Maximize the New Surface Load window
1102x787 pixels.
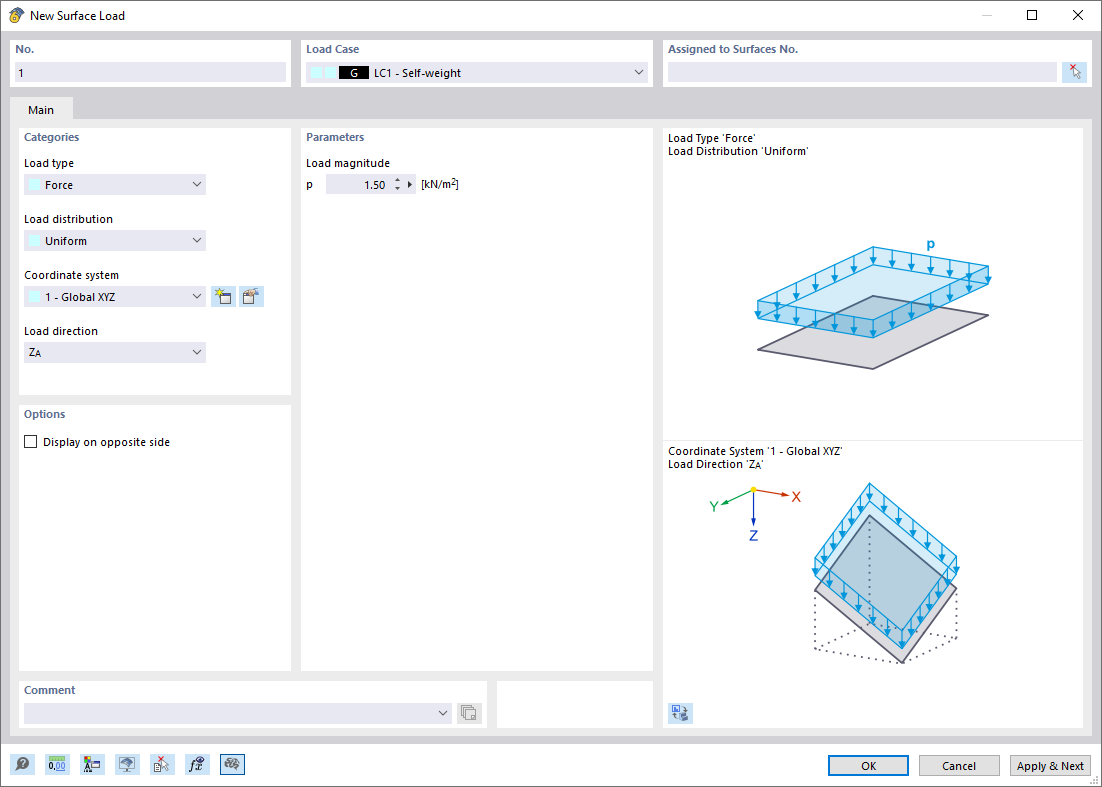coord(1032,15)
